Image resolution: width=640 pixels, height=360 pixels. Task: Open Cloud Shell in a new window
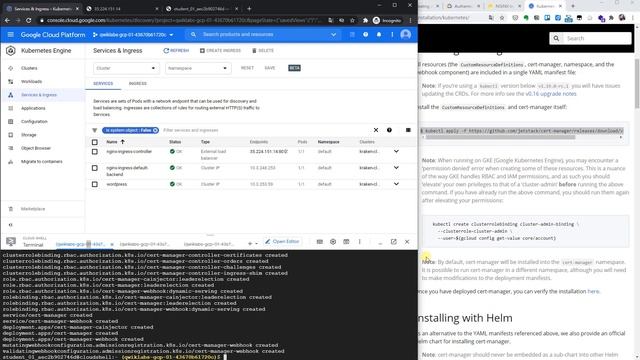click(393, 242)
